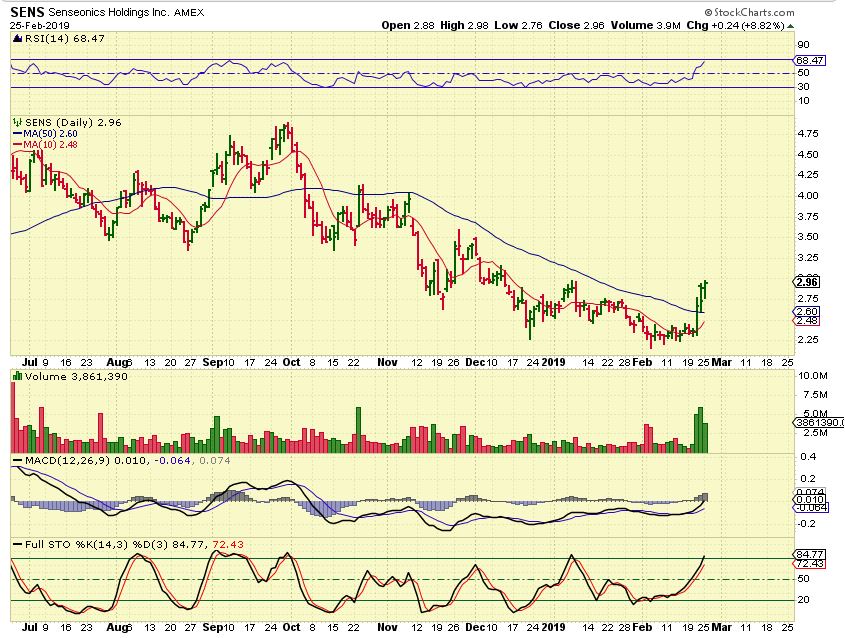Click the Close 2.96 header value
The height and width of the screenshot is (638, 845).
click(x=577, y=25)
